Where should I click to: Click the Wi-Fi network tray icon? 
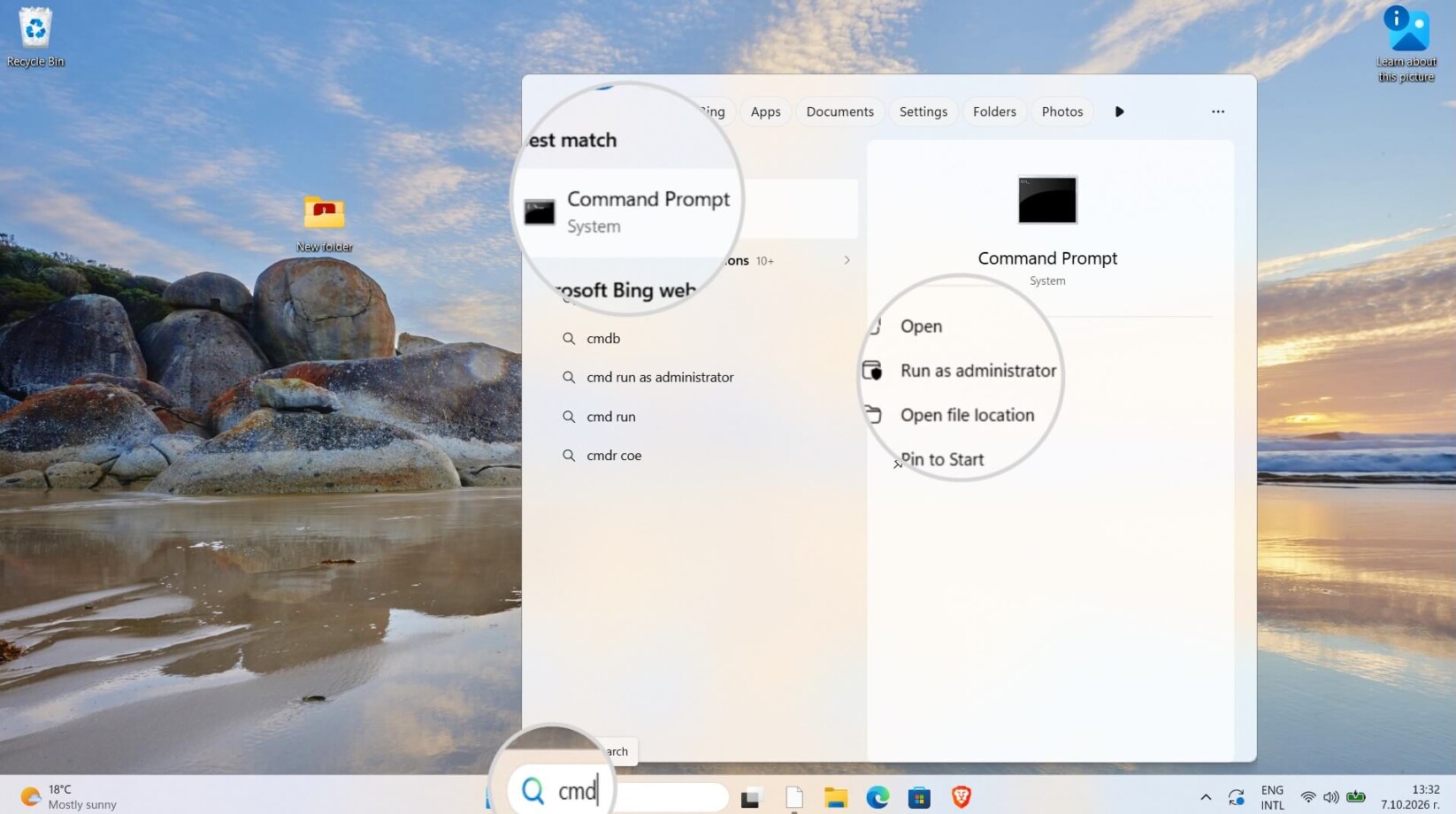pyautogui.click(x=1308, y=797)
